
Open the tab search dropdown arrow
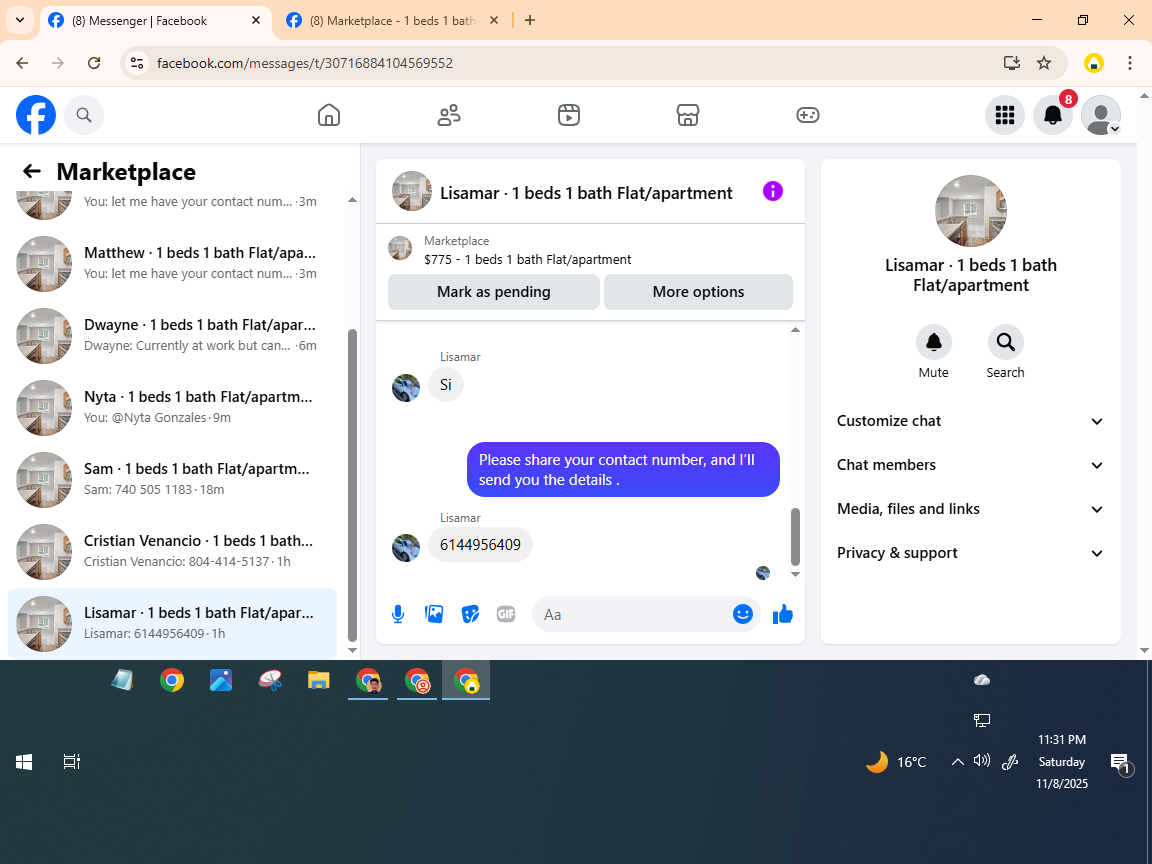point(20,21)
